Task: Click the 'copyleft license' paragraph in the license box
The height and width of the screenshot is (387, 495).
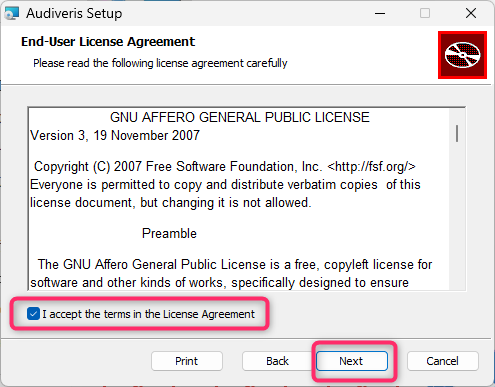Action: click(x=231, y=273)
